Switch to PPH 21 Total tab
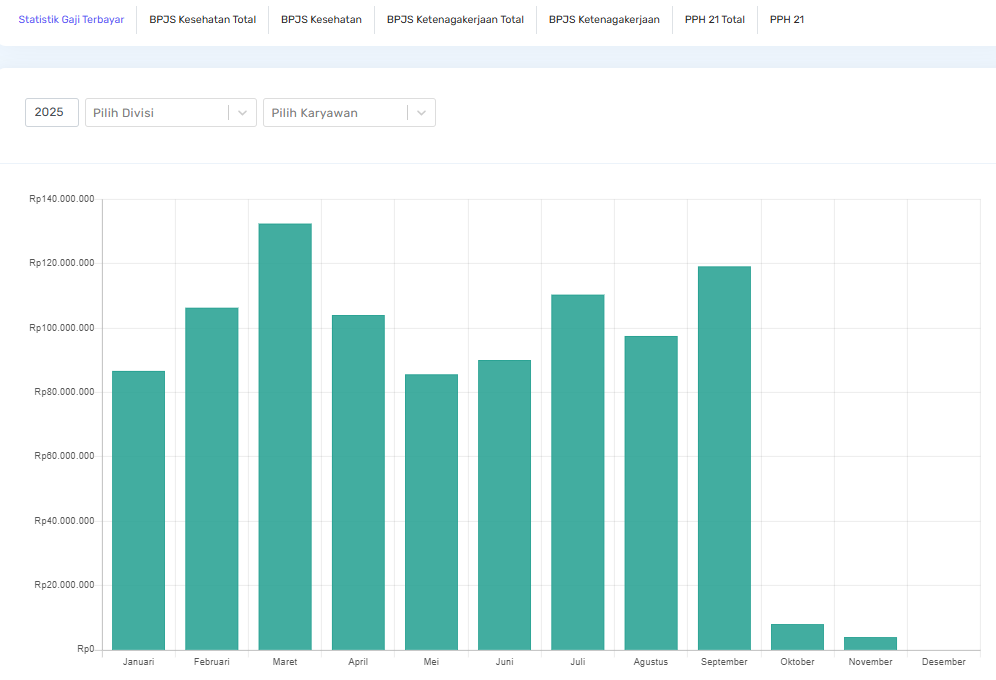The width and height of the screenshot is (996, 680). point(714,20)
